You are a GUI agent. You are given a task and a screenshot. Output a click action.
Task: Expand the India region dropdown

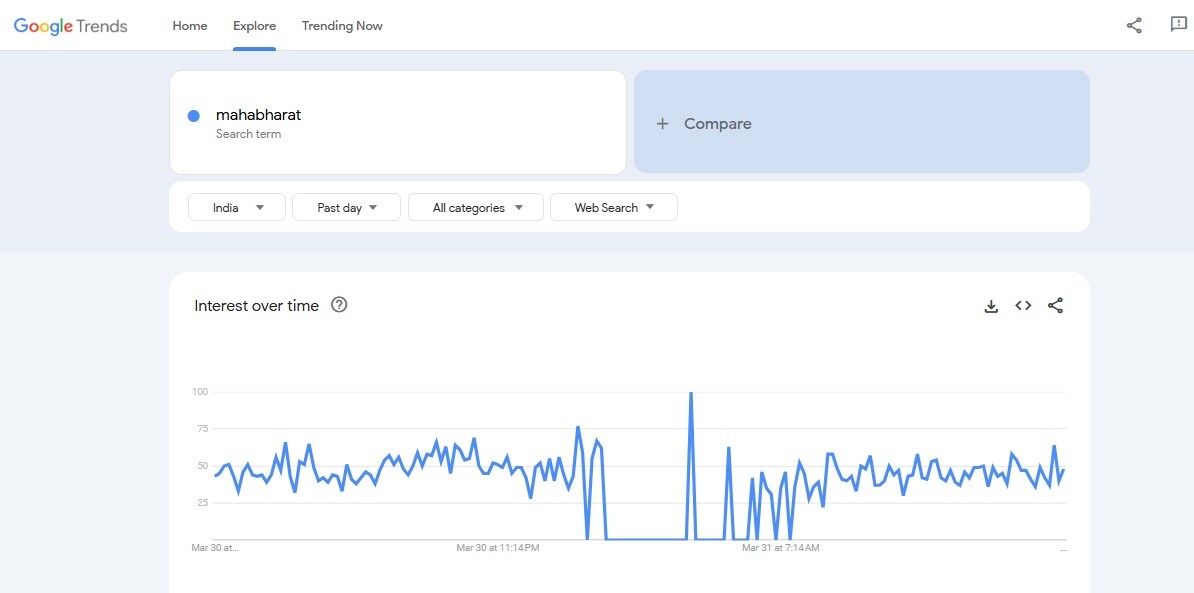tap(237, 207)
